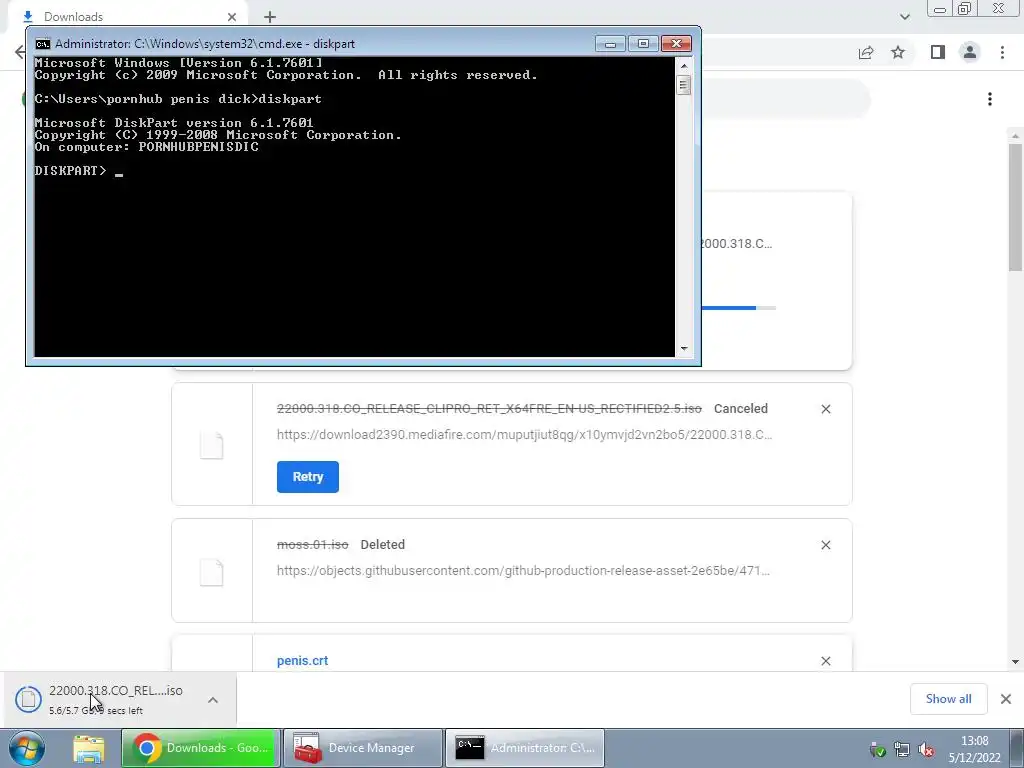The height and width of the screenshot is (768, 1024).
Task: Bookmark this page with the star icon
Action: pyautogui.click(x=898, y=52)
